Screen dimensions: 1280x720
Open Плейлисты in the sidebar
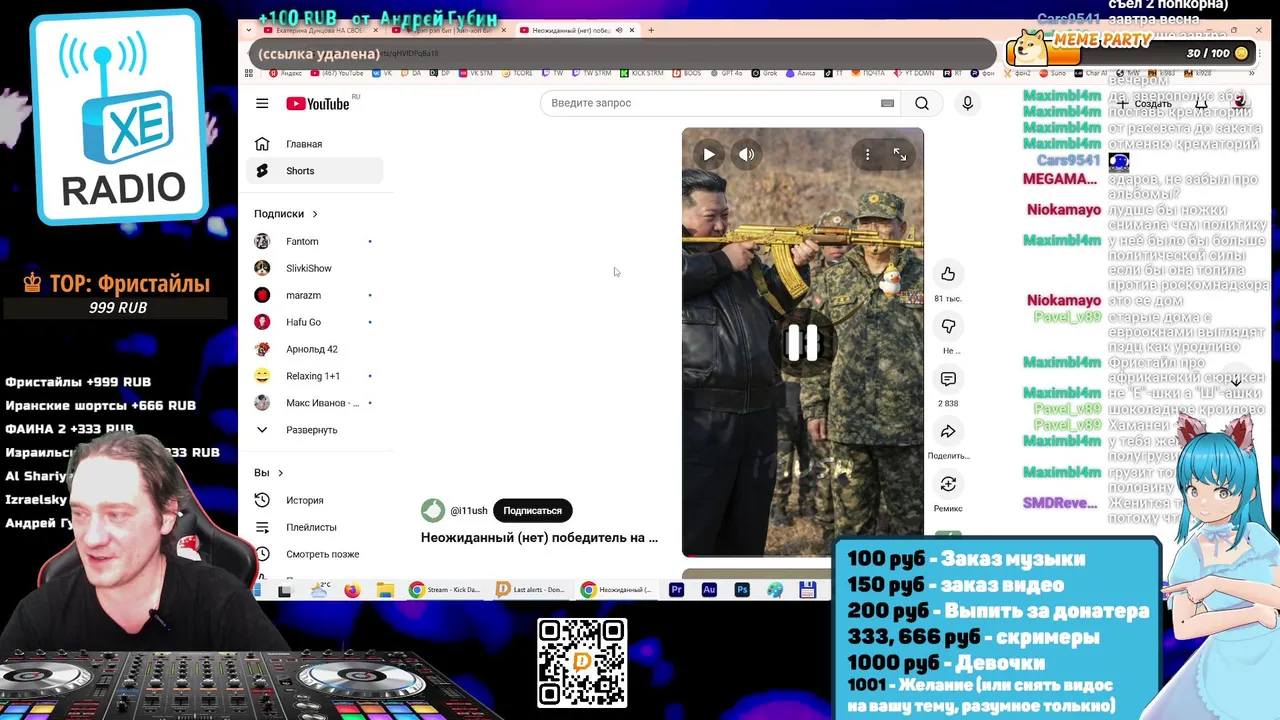[x=315, y=527]
